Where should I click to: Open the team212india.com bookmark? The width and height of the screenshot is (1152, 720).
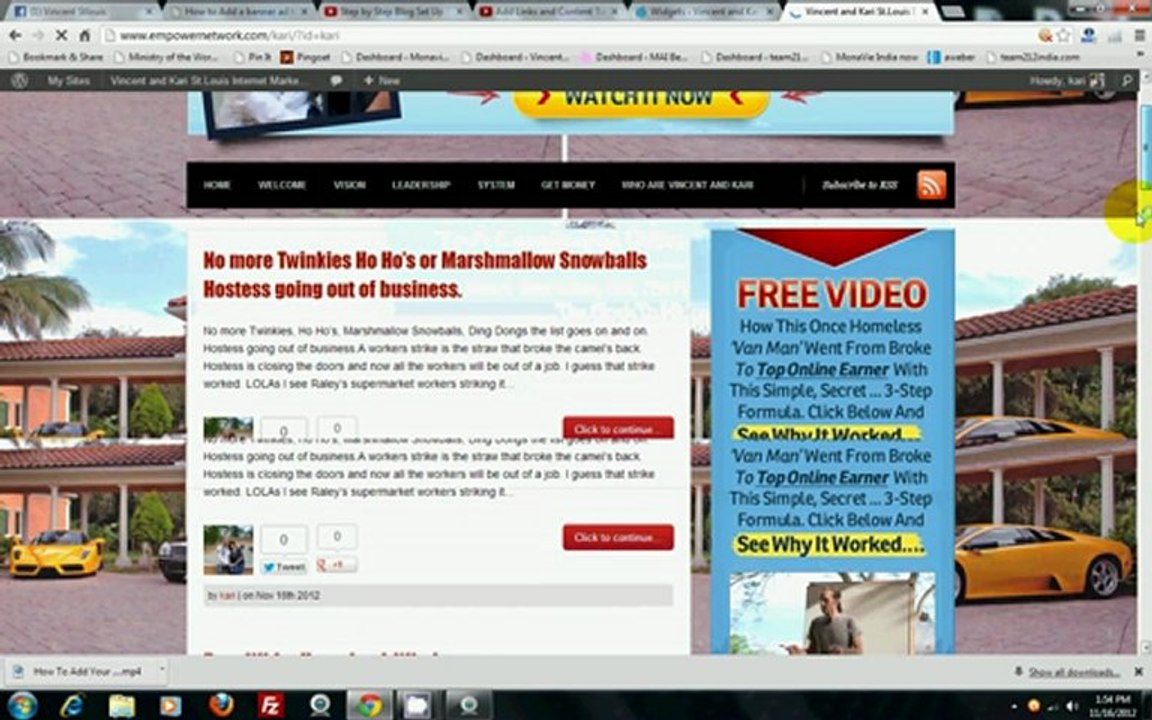click(x=1032, y=57)
